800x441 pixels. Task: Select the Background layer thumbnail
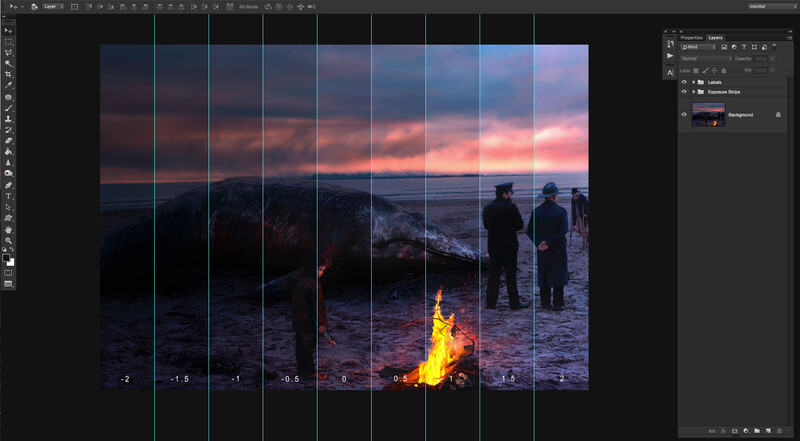(709, 115)
